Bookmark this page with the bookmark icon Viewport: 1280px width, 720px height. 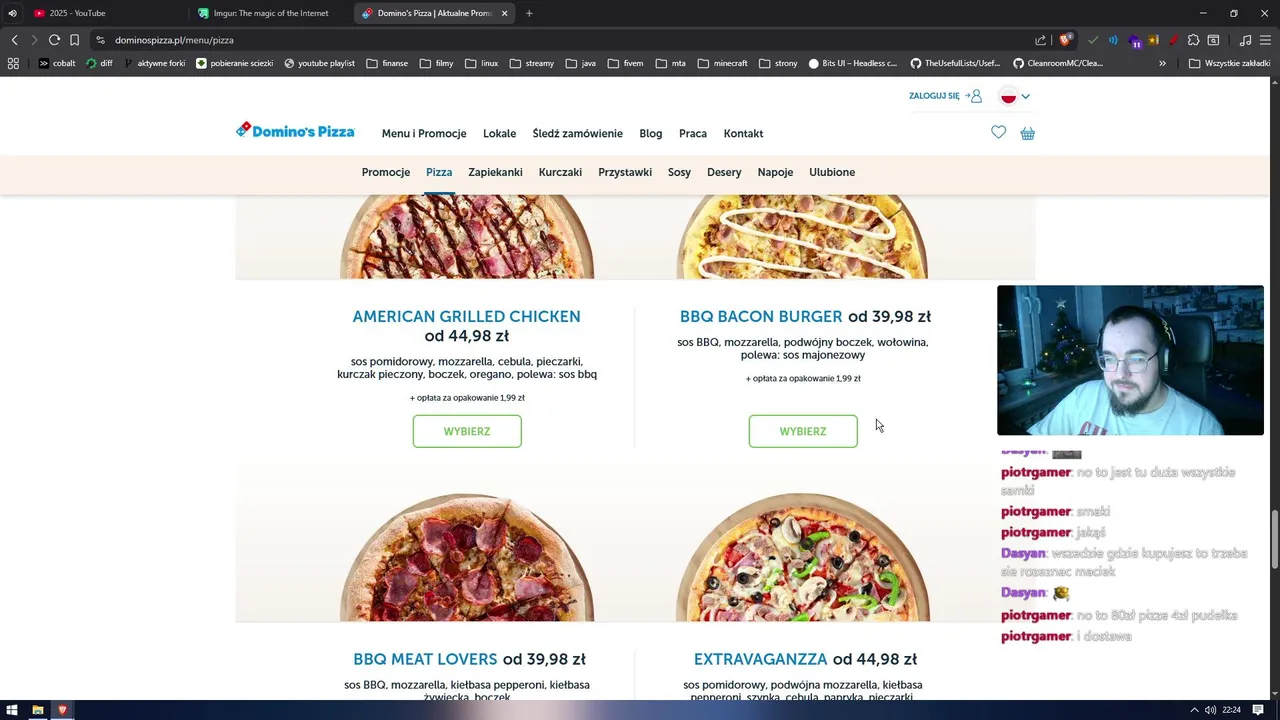coord(74,40)
